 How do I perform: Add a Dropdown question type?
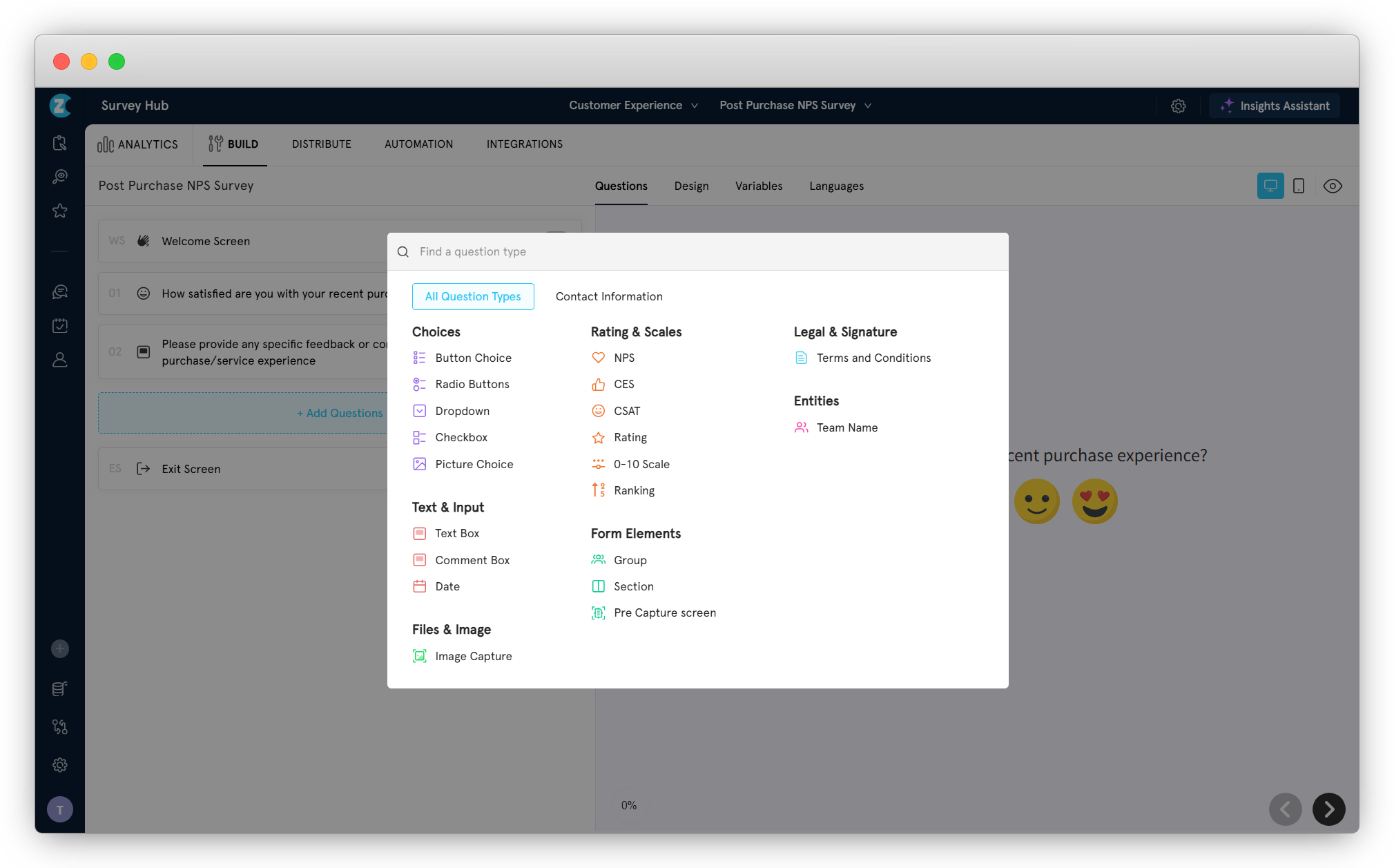(462, 411)
